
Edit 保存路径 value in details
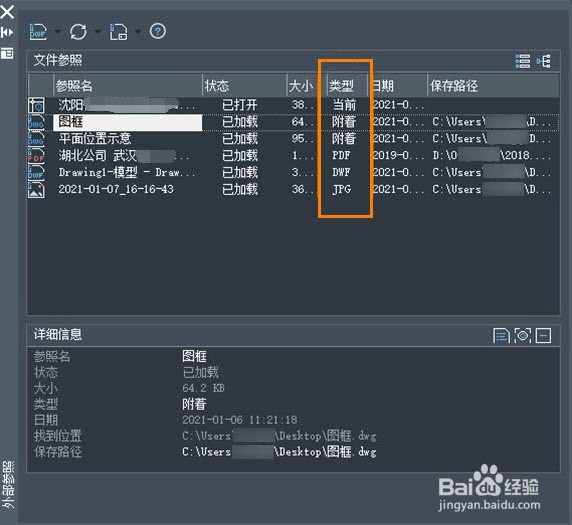[x=279, y=452]
